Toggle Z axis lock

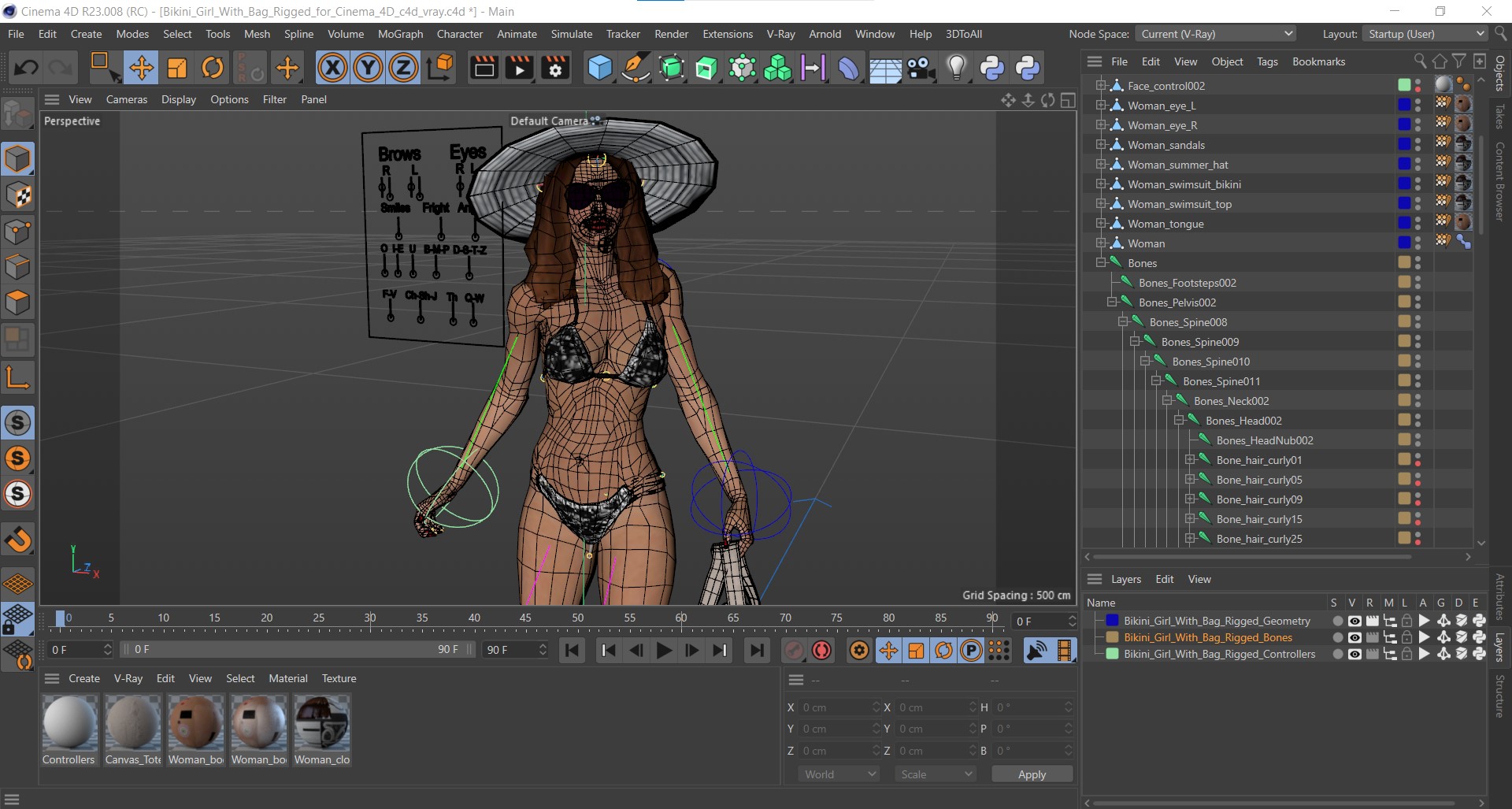pos(403,68)
